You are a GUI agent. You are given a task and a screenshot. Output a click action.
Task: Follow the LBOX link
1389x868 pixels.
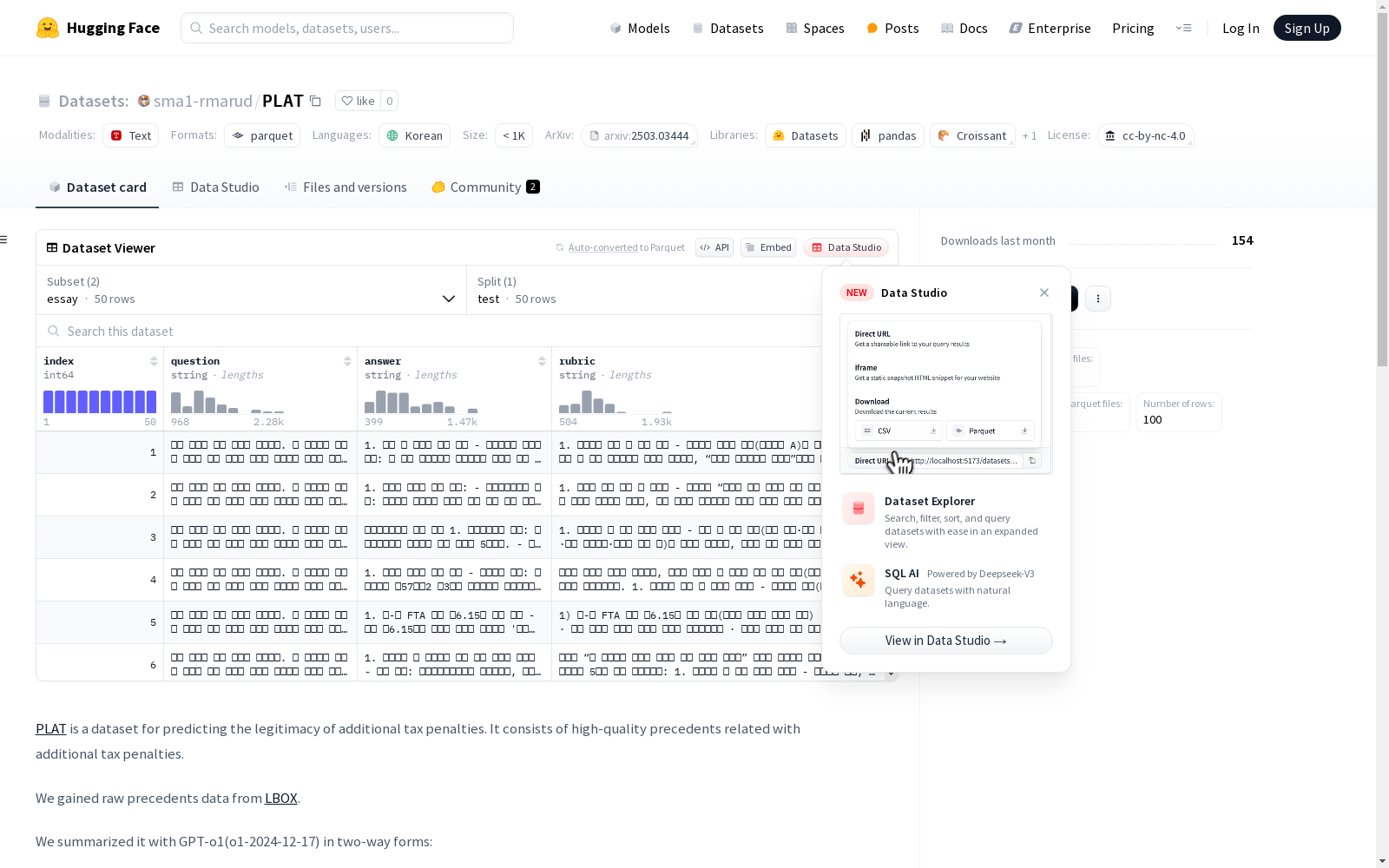281,799
